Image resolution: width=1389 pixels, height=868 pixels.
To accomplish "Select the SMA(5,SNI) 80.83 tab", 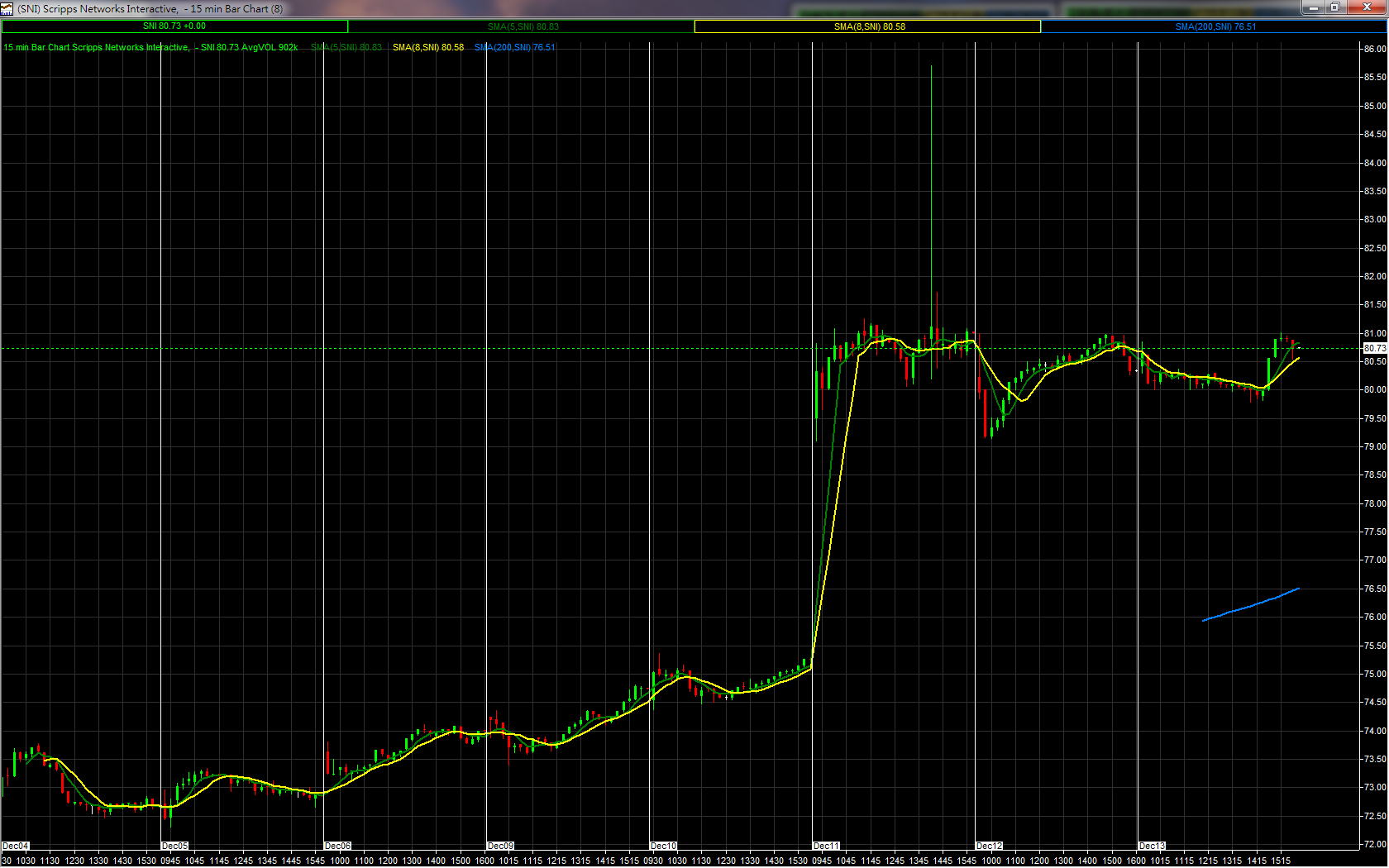I will click(523, 26).
